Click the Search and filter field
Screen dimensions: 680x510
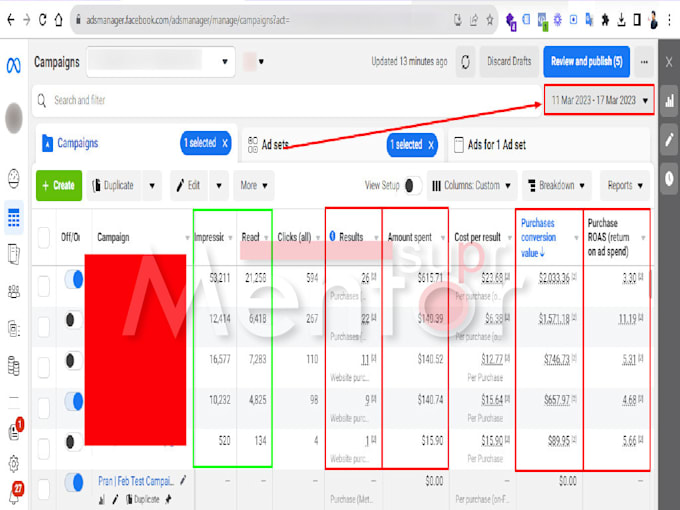(x=286, y=100)
